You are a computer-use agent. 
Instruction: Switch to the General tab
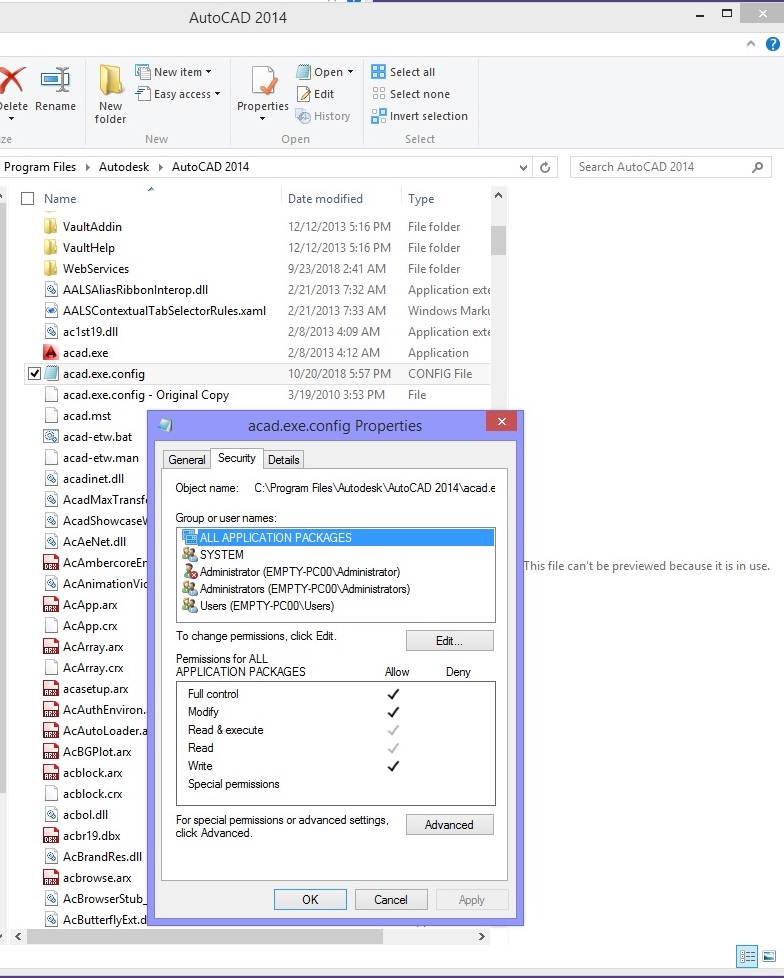186,460
